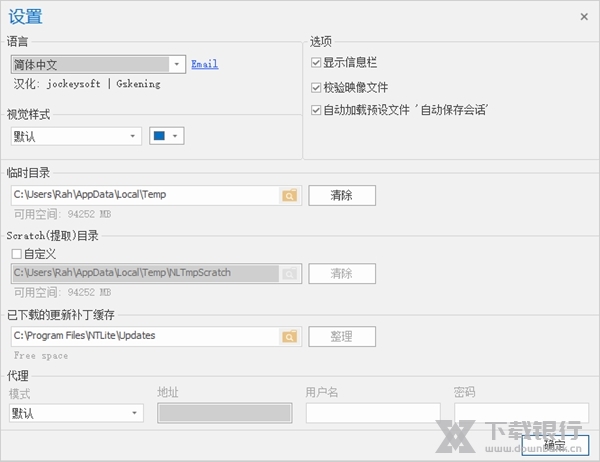Open folder browse icon for temp directory
Image resolution: width=600 pixels, height=462 pixels.
[x=290, y=195]
